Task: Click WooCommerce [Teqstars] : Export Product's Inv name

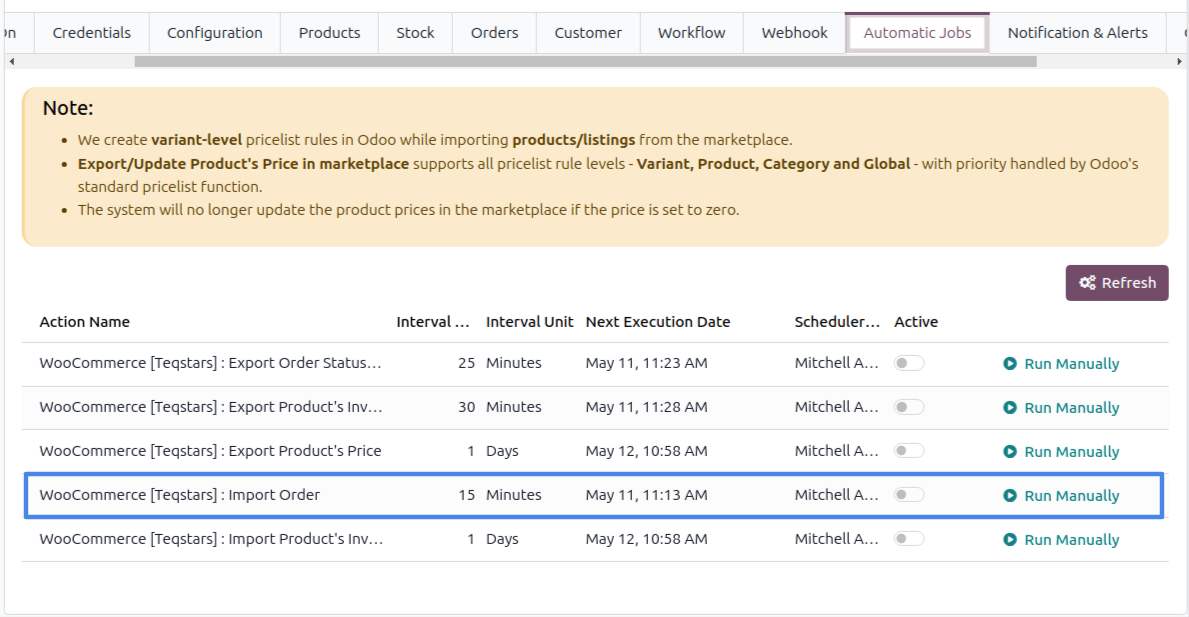Action: [211, 407]
